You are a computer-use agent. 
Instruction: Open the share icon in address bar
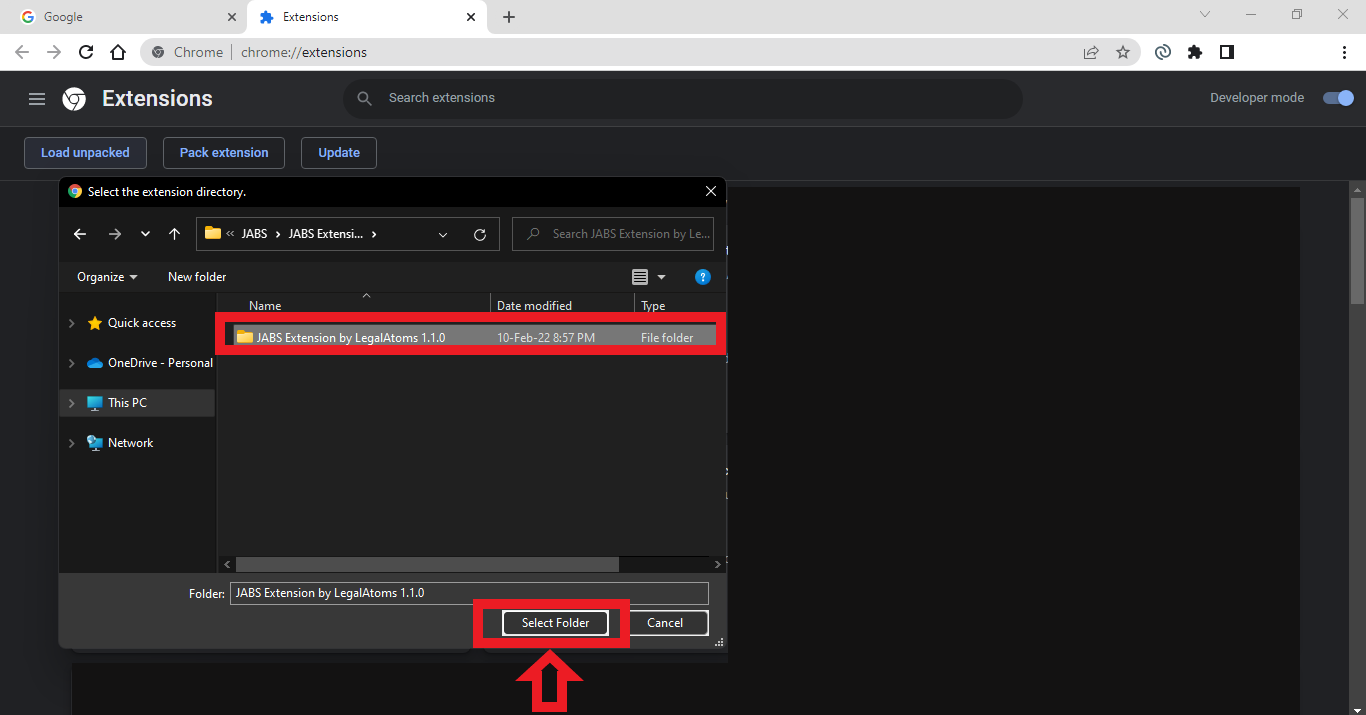(x=1090, y=51)
